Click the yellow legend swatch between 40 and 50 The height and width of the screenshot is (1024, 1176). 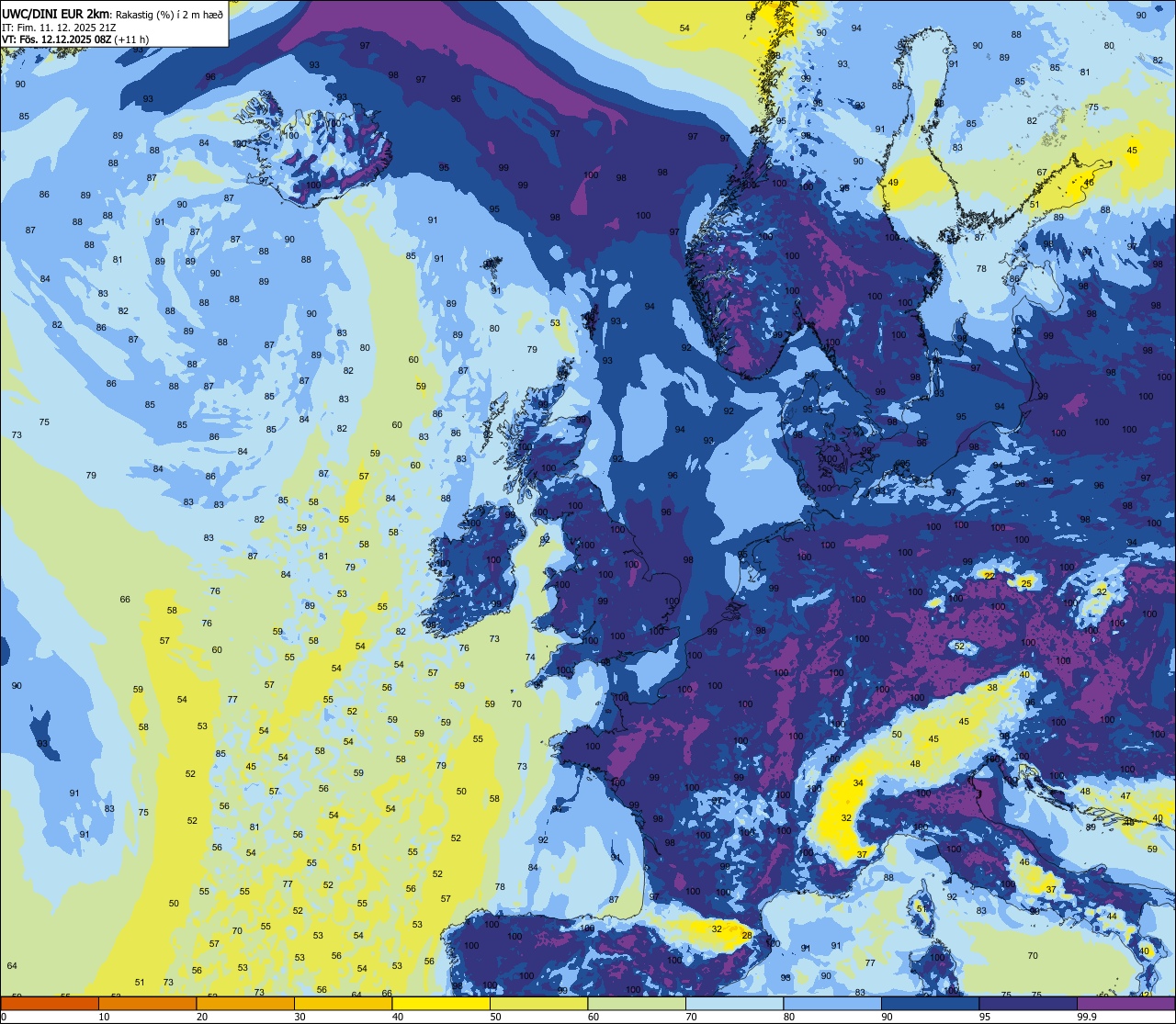[441, 1003]
